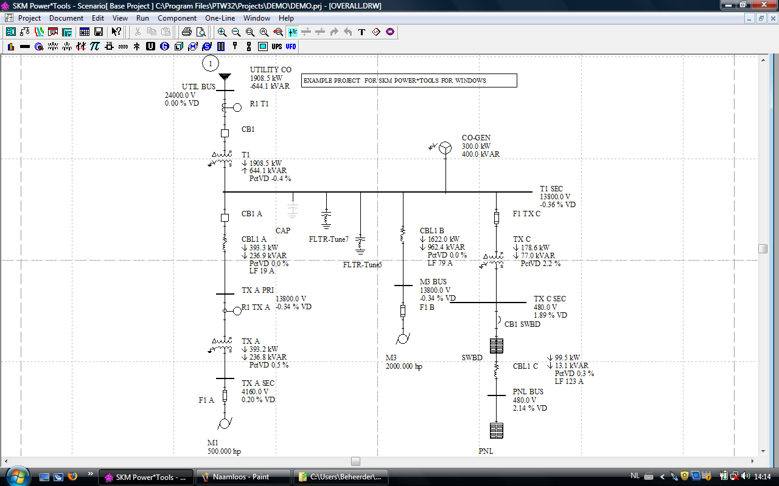Click the Zoom In magnifier icon

(222, 32)
